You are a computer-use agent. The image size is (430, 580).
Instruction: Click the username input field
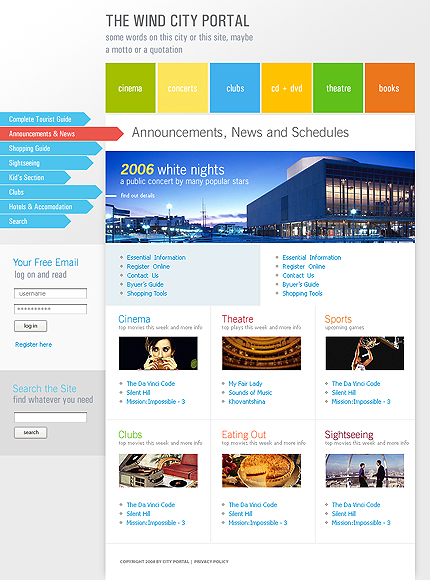[50, 293]
